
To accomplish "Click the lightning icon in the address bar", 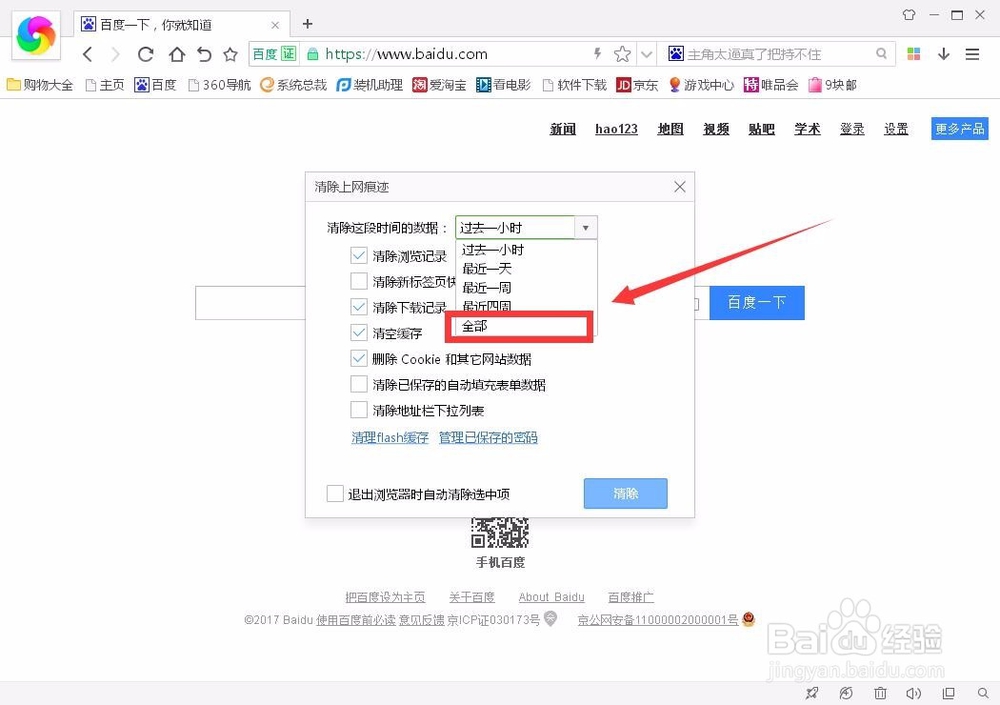I will click(596, 54).
